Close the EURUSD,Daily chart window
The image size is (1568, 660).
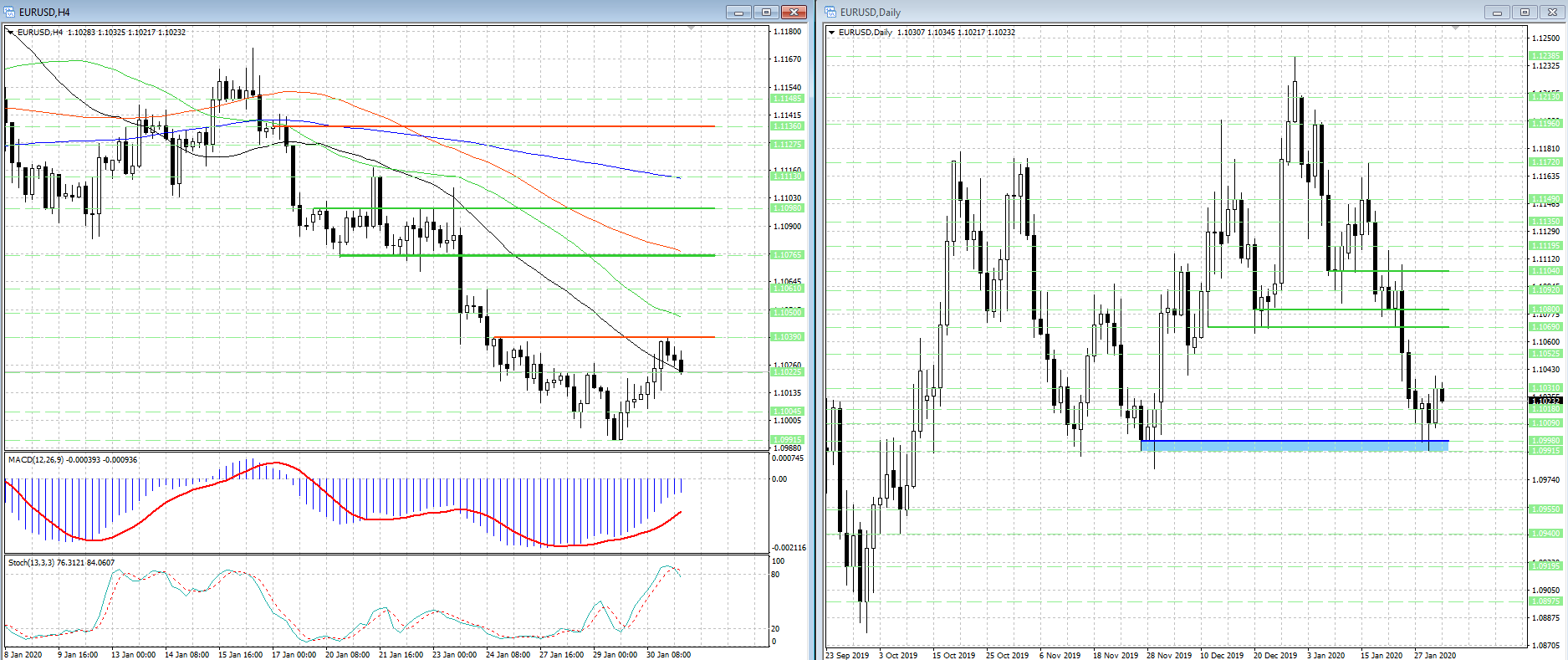tap(1552, 12)
